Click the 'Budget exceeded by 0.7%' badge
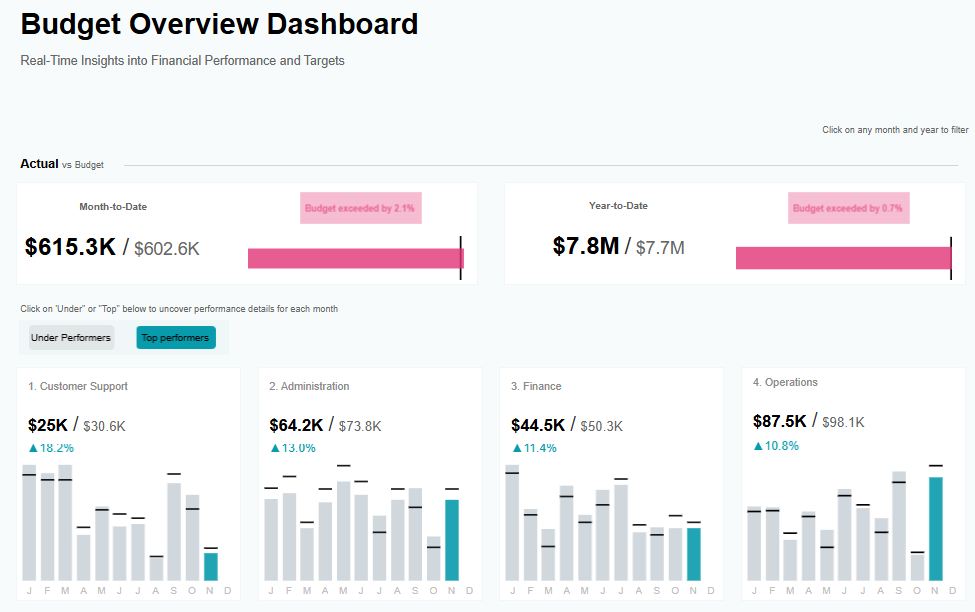Viewport: 975px width, 612px height. [849, 208]
